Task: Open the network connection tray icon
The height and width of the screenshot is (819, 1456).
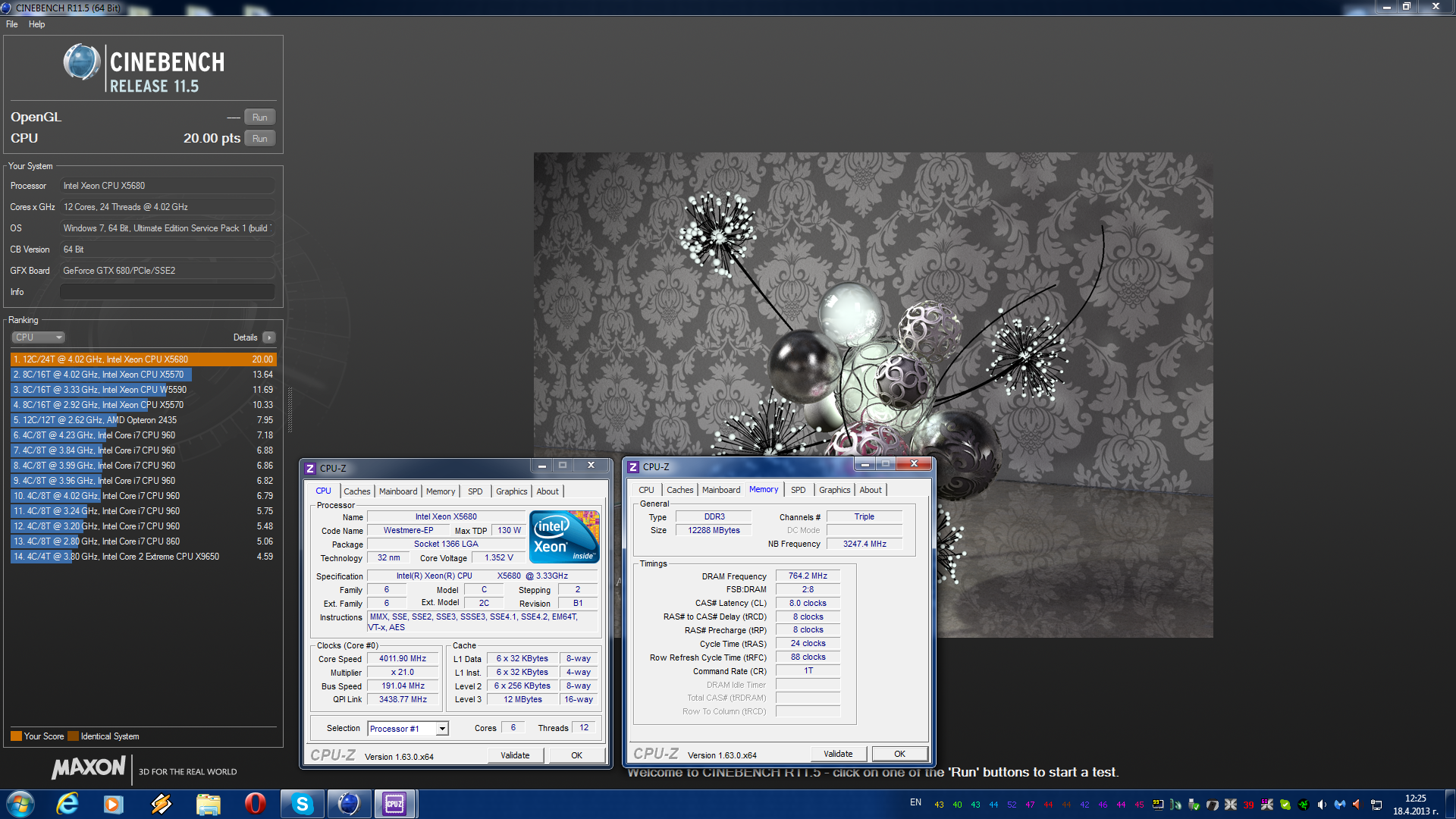Action: tap(1376, 805)
